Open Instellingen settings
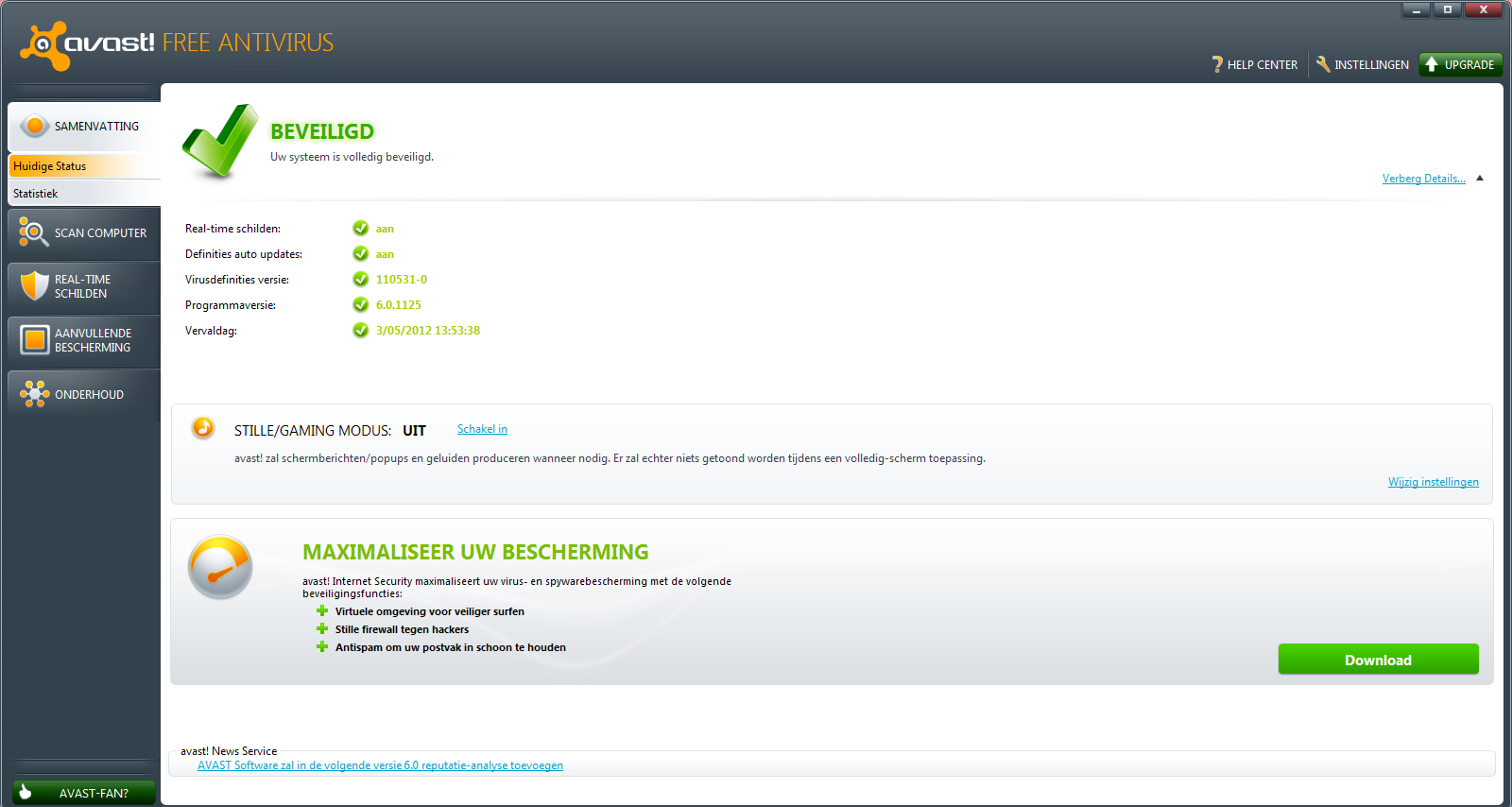1512x807 pixels. click(x=1362, y=64)
